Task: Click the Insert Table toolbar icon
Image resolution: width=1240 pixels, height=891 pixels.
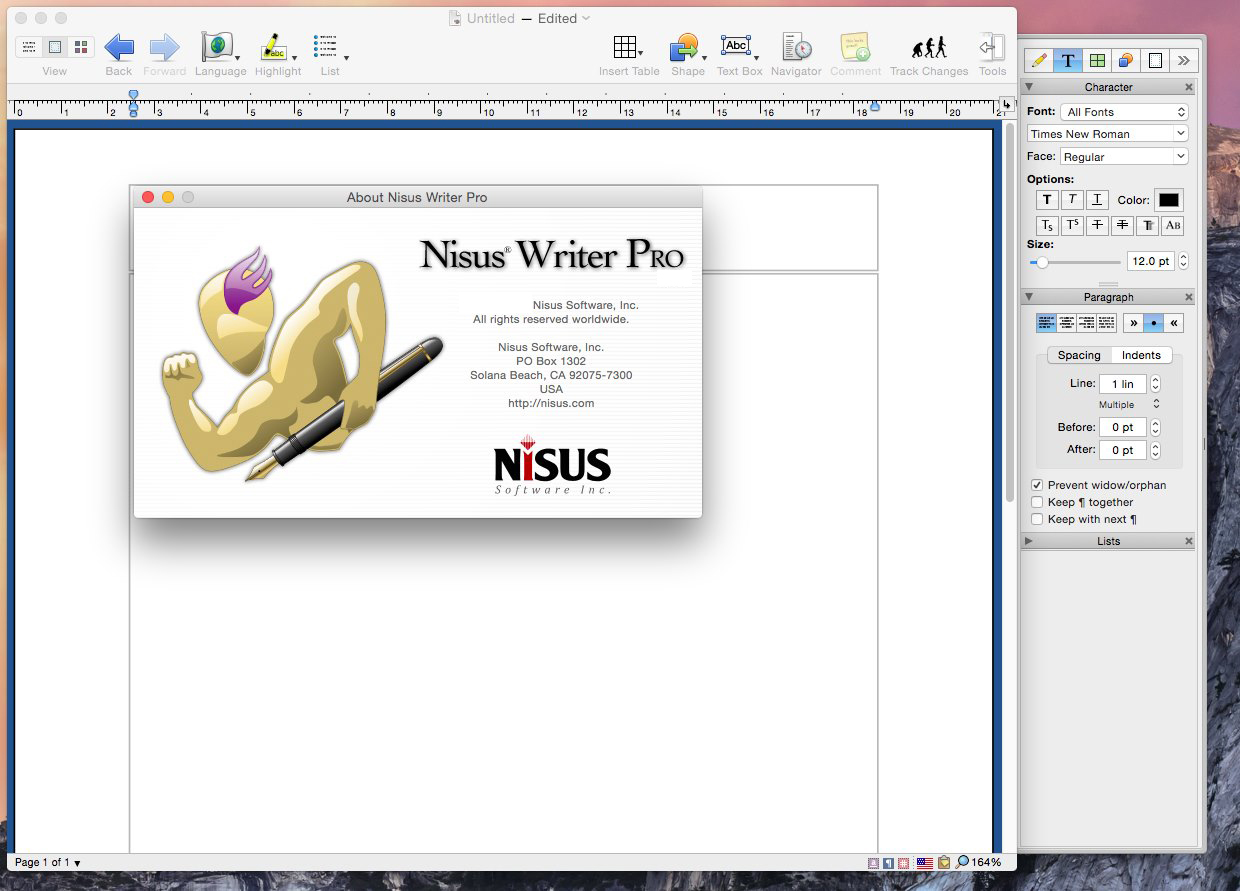Action: point(627,47)
